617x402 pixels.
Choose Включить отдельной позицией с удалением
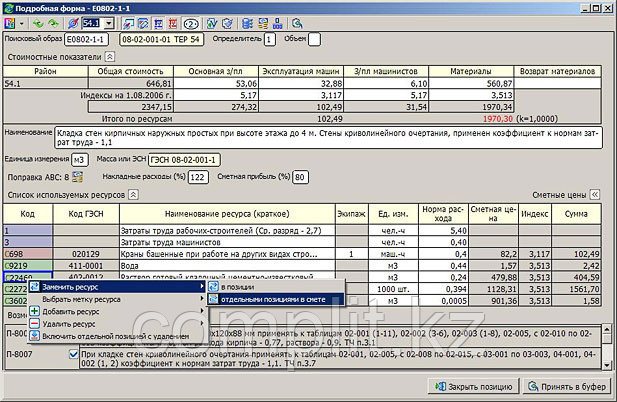[x=117, y=336]
